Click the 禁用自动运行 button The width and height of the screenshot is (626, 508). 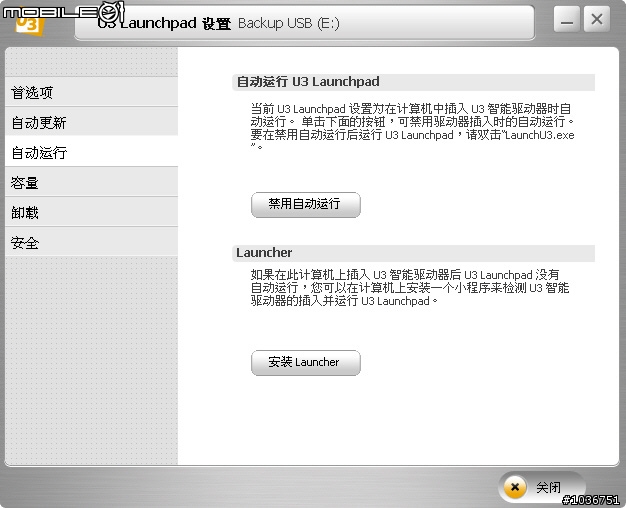point(305,204)
